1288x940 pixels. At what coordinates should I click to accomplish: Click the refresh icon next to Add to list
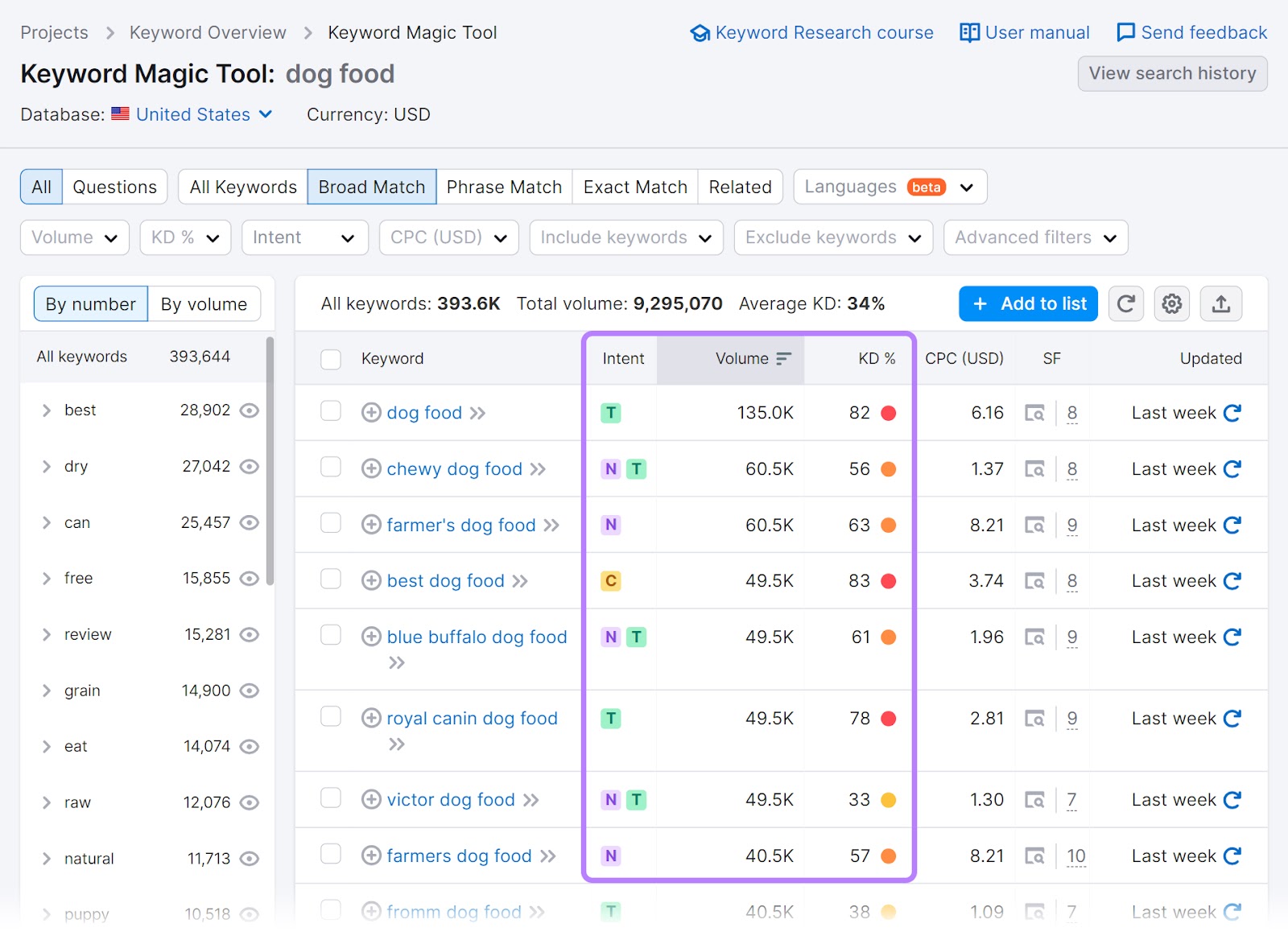click(x=1125, y=303)
